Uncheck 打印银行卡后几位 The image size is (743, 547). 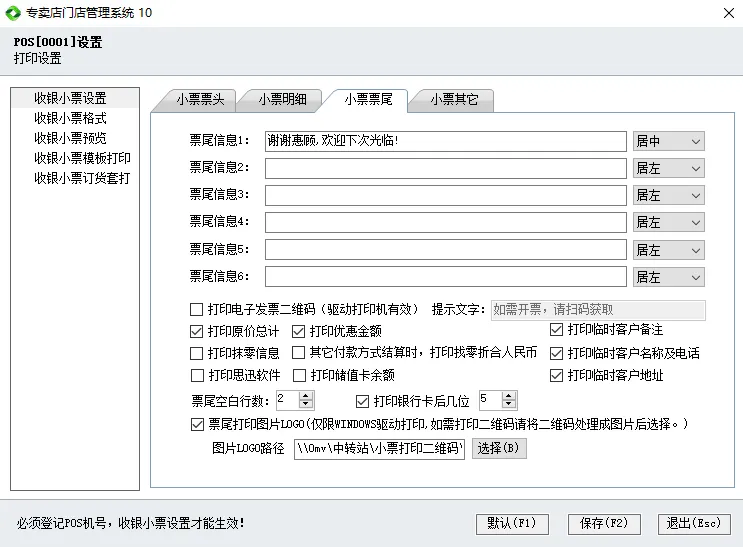click(x=362, y=401)
